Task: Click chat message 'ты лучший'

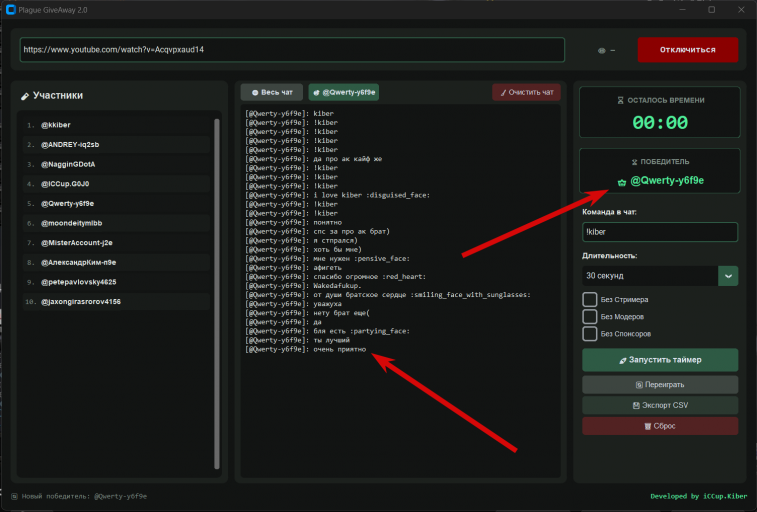Action: tap(297, 340)
